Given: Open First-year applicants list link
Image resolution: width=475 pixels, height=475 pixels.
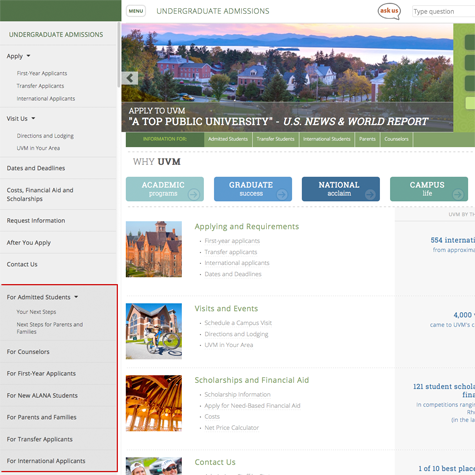Looking at the screenshot, I should coord(232,241).
